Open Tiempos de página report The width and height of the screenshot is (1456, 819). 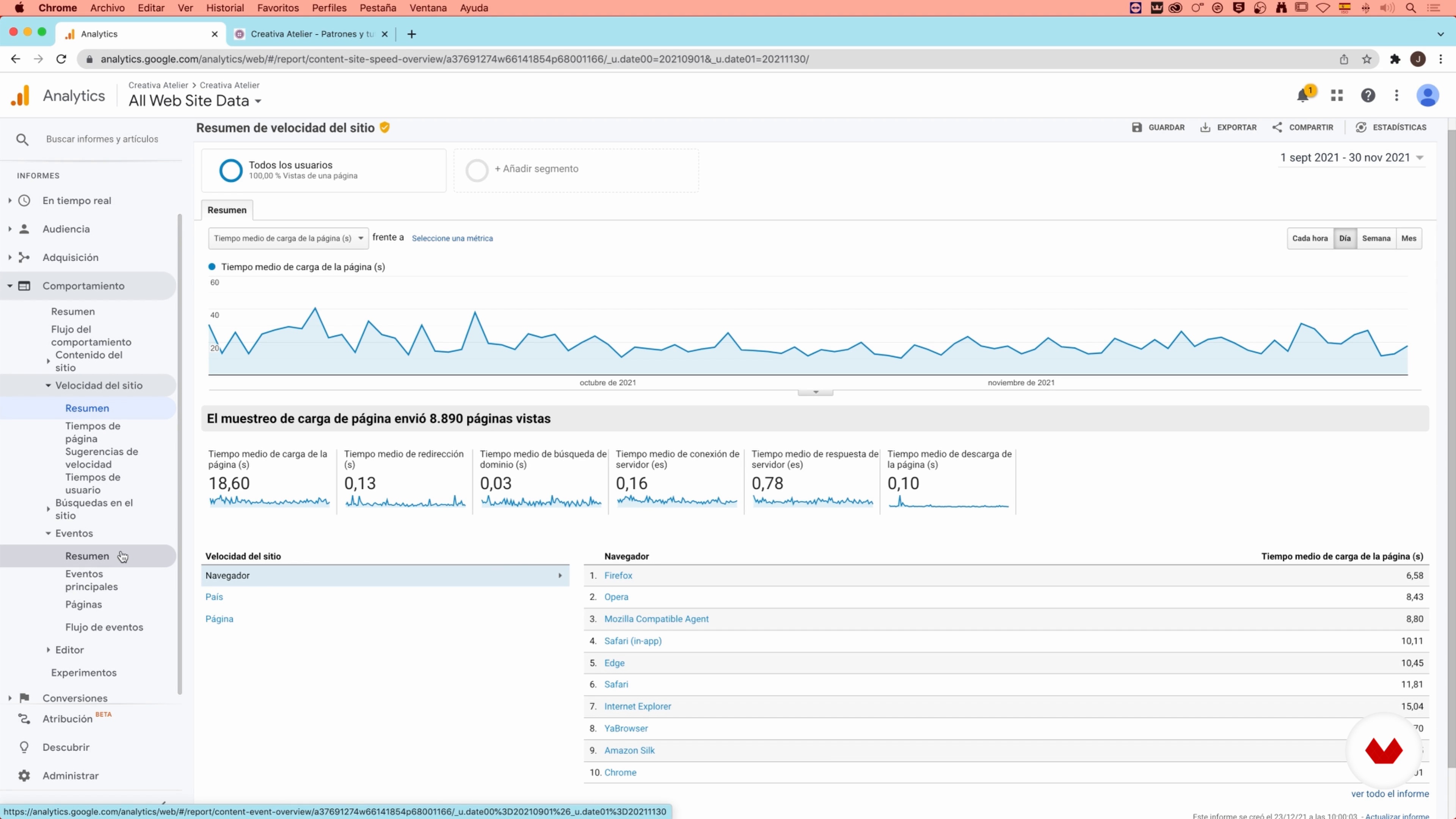(x=93, y=432)
